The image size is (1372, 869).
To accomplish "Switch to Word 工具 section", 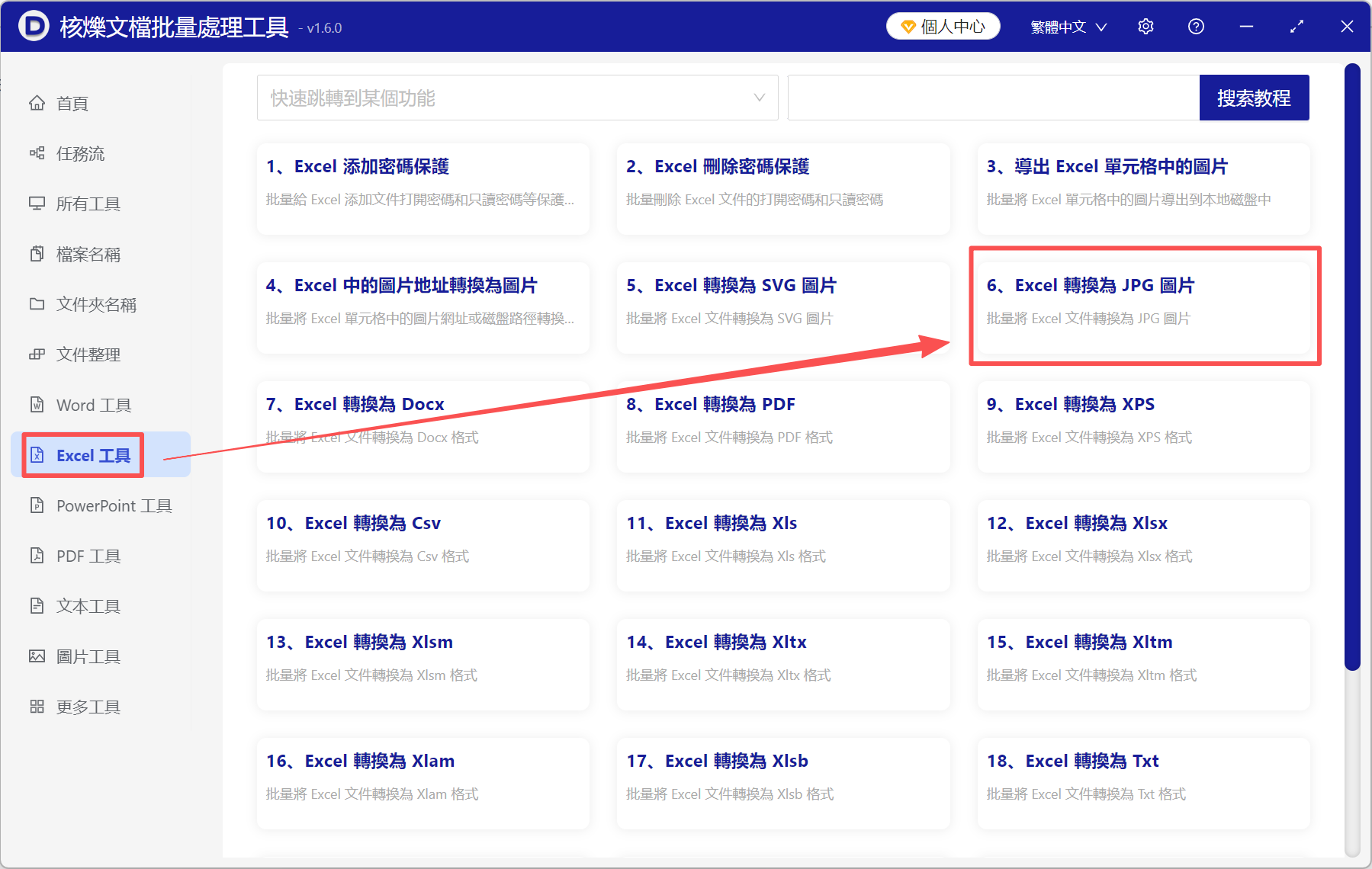I will [x=93, y=405].
